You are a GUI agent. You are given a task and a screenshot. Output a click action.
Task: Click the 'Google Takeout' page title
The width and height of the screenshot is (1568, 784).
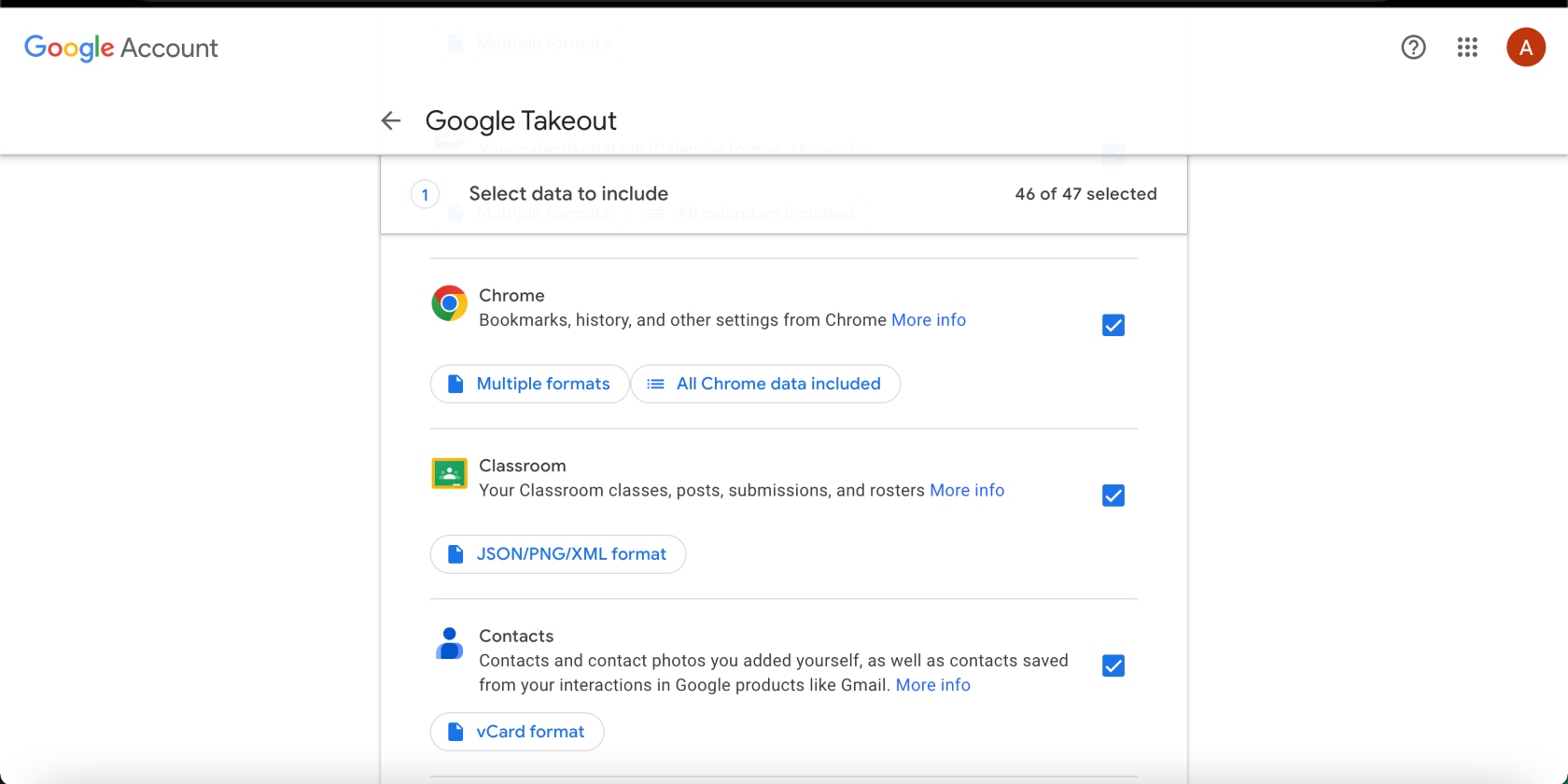coord(521,121)
